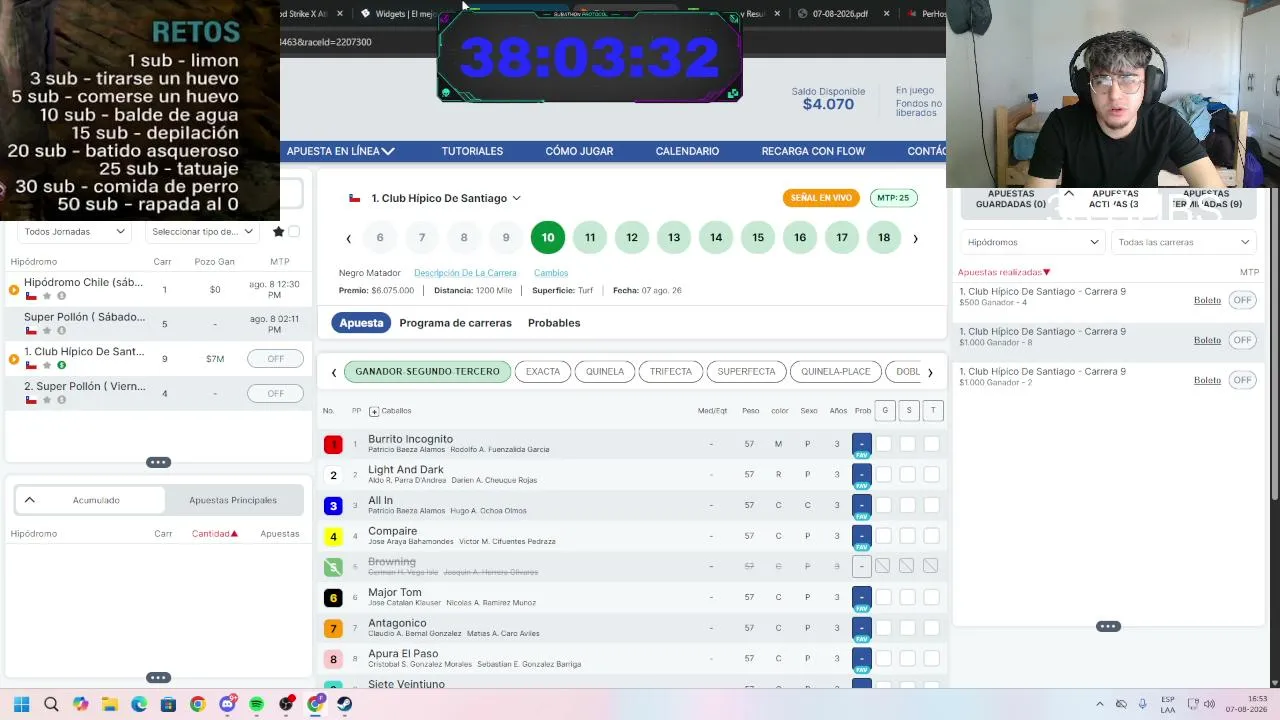Click the left arrow beside bet types
The height and width of the screenshot is (720, 1280).
(x=334, y=372)
